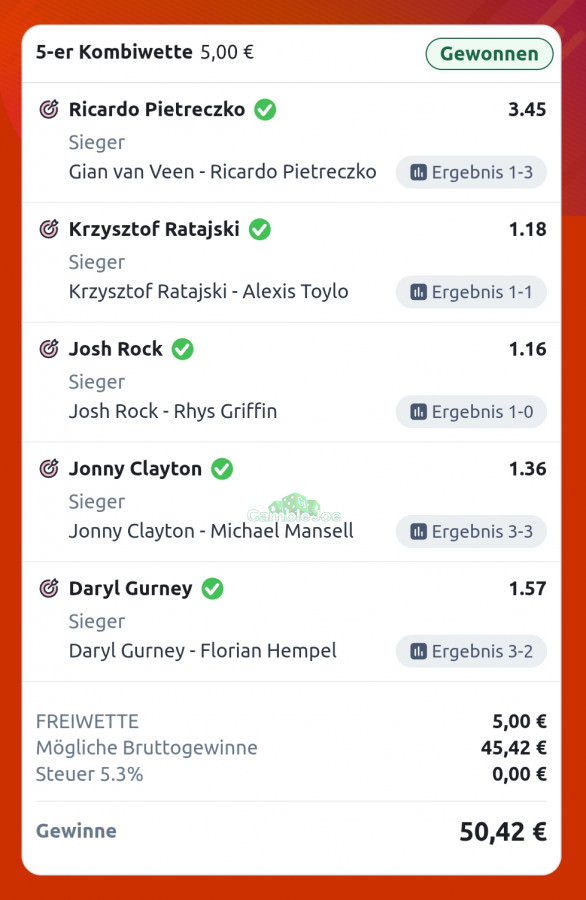
Task: Open the Ergebnis 3-2 result stats
Action: pos(471,651)
